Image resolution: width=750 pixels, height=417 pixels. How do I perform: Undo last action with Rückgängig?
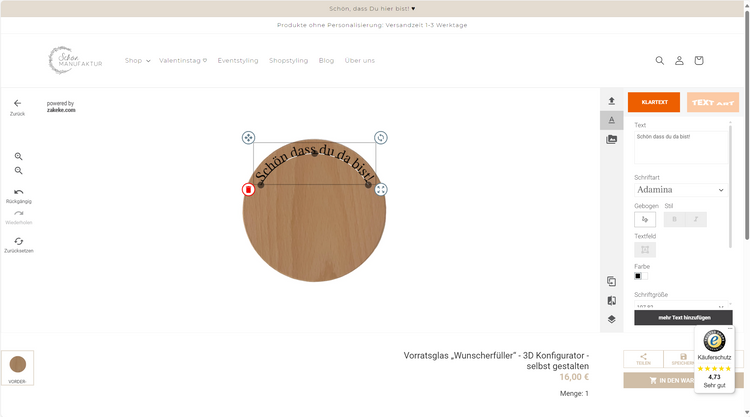[x=18, y=195]
